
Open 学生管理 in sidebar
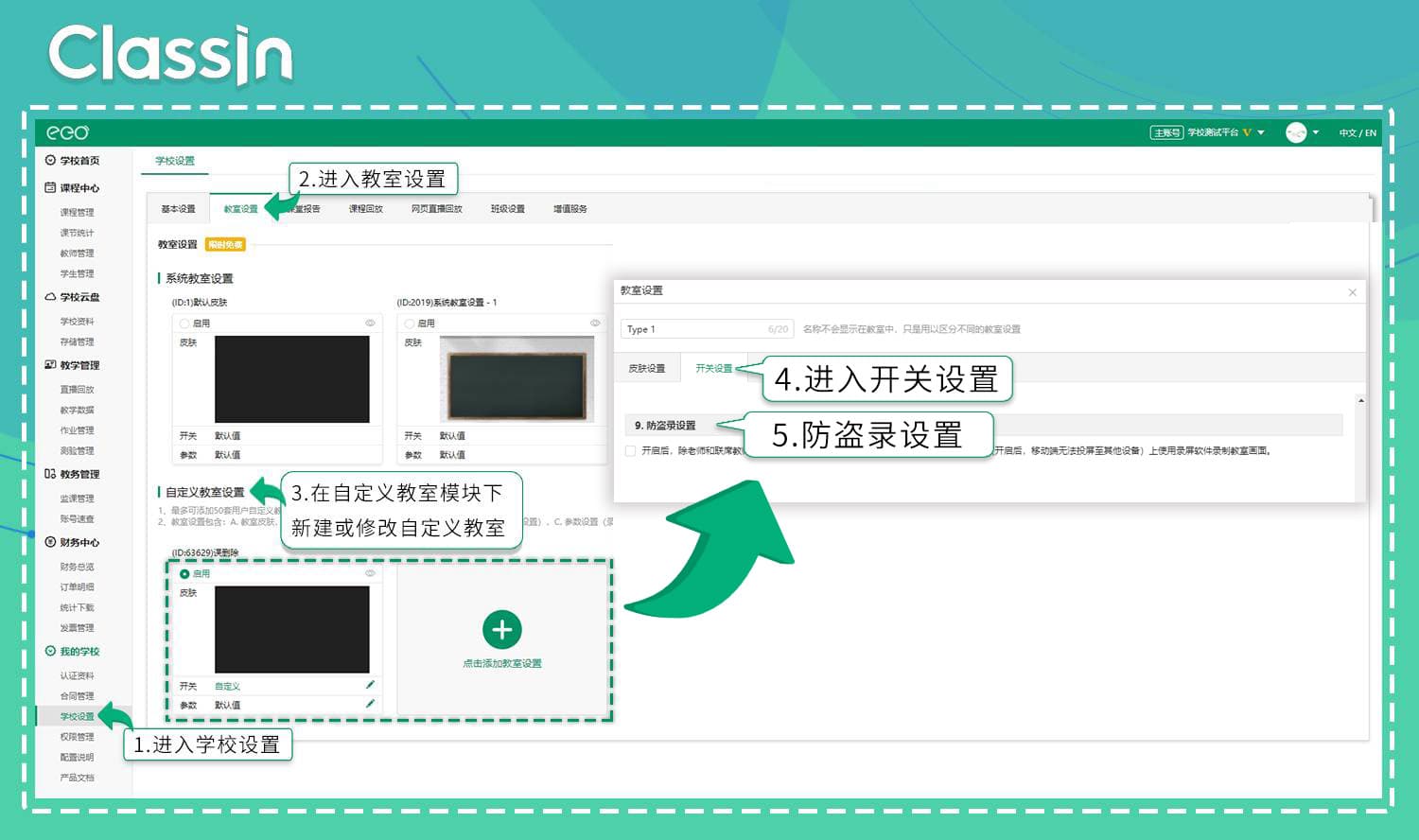click(x=77, y=274)
